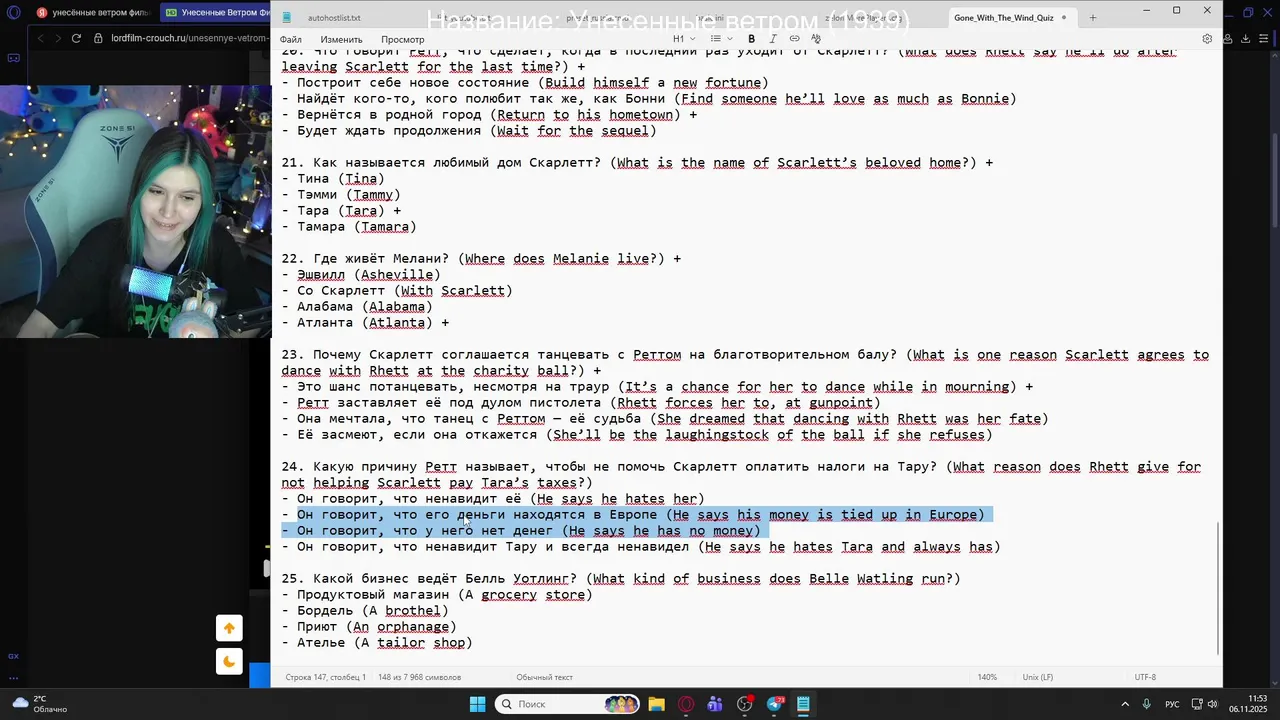Click answer 'Бордель (A brothel)' line
This screenshot has height=720, width=1280.
click(x=365, y=611)
